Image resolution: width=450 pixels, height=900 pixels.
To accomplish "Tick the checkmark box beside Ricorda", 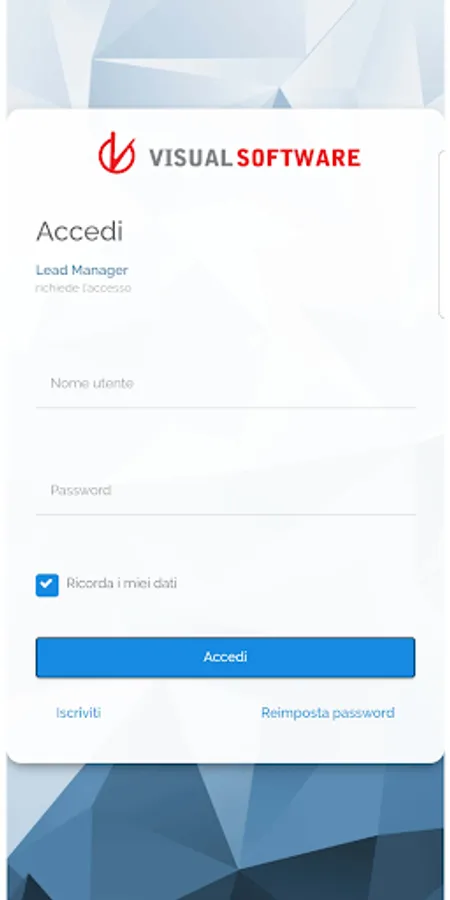I will point(47,585).
